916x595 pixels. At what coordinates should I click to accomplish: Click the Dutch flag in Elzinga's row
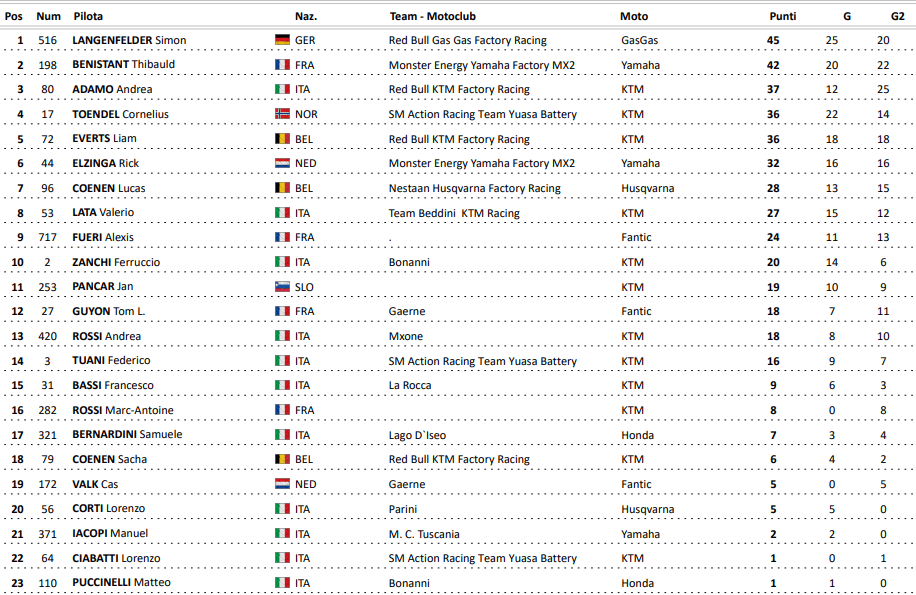pos(282,164)
